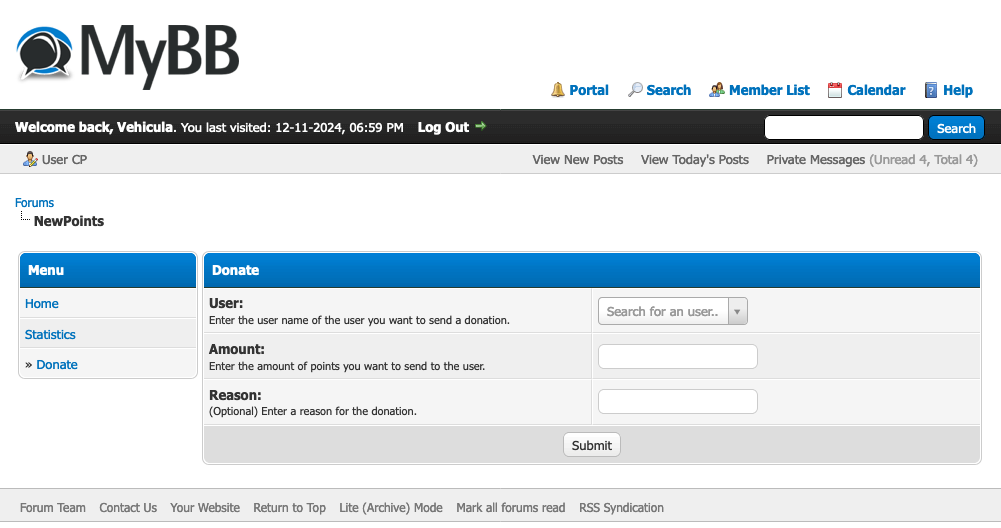This screenshot has width=1001, height=528.
Task: Click the Search magnifier icon in the top menu
Action: [635, 90]
